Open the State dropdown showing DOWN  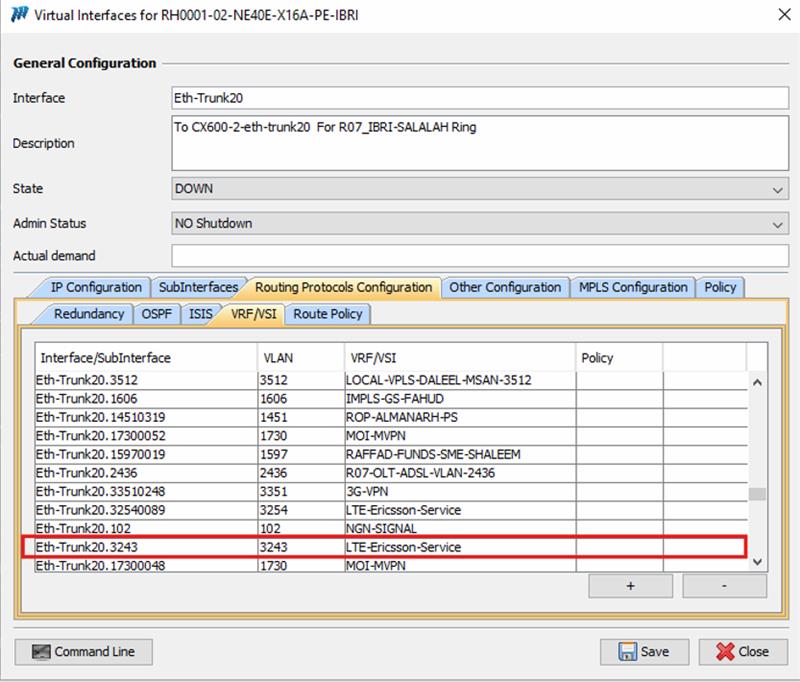[479, 188]
